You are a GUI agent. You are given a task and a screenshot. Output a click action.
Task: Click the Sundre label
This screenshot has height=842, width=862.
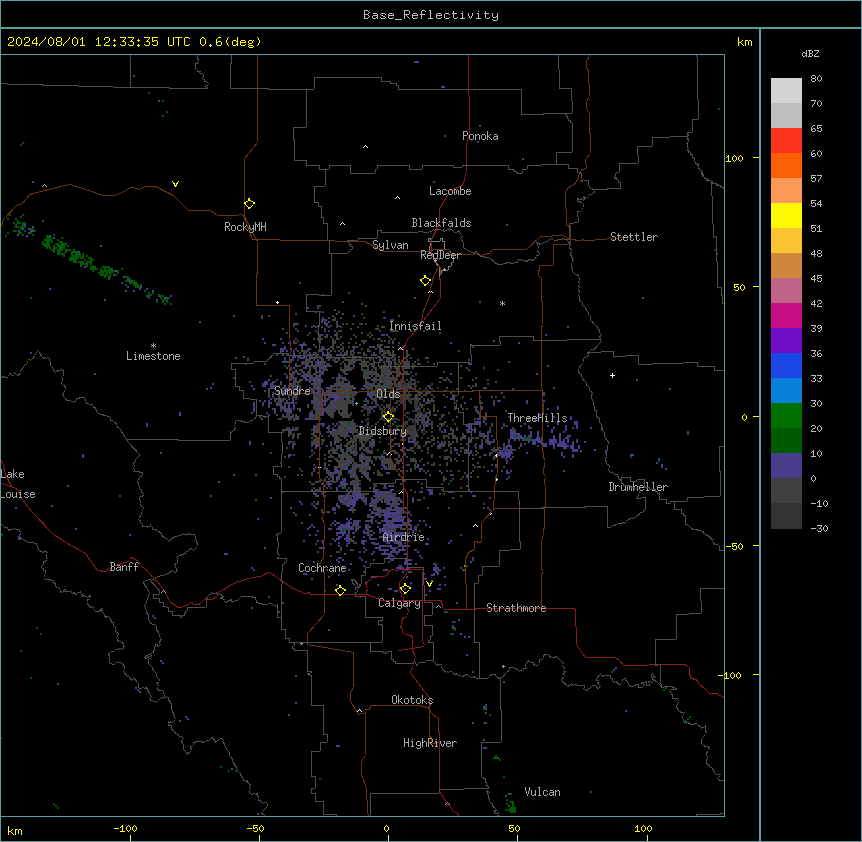pyautogui.click(x=292, y=391)
